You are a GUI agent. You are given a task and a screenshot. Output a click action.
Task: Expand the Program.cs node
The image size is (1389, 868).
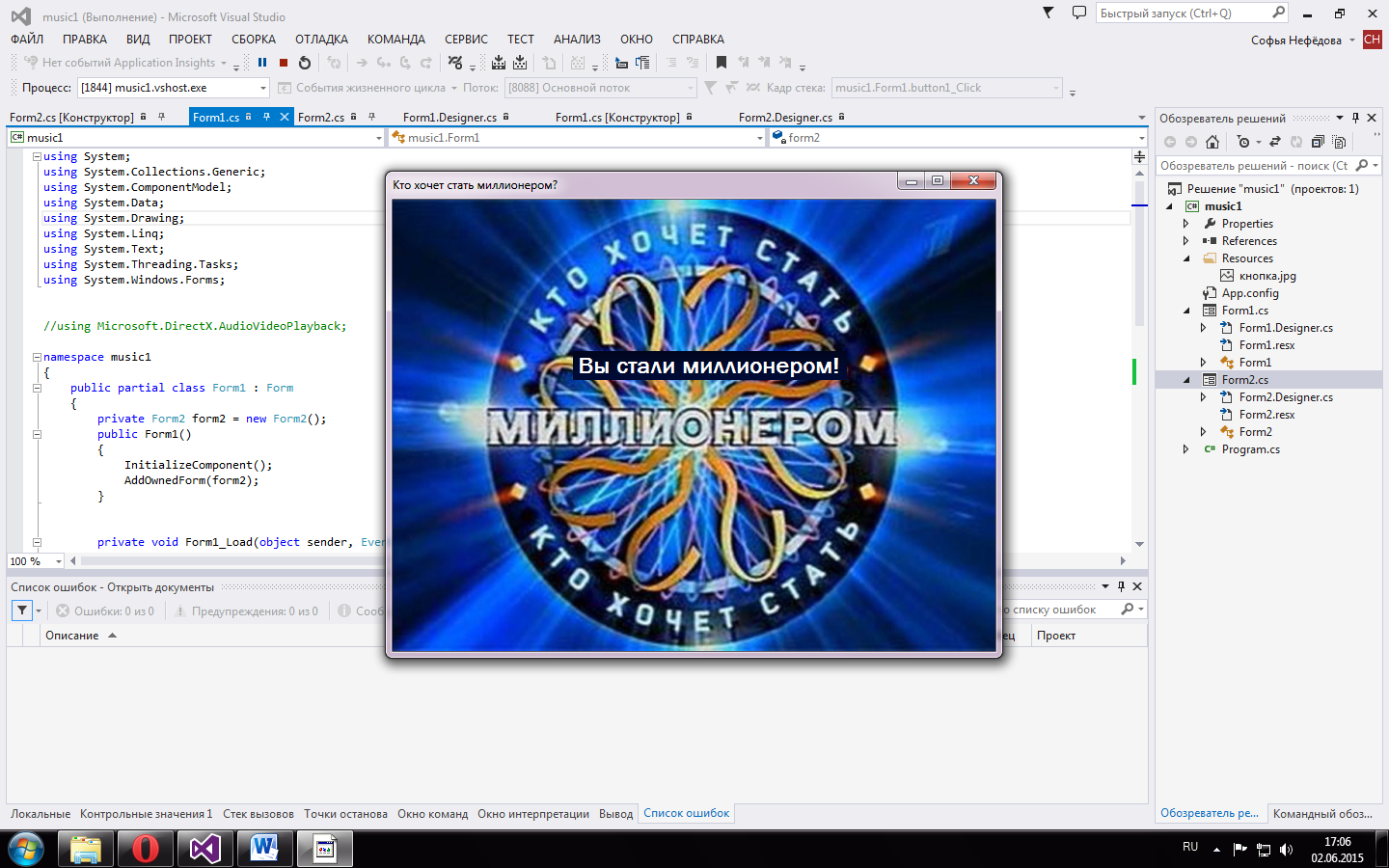pos(1186,449)
